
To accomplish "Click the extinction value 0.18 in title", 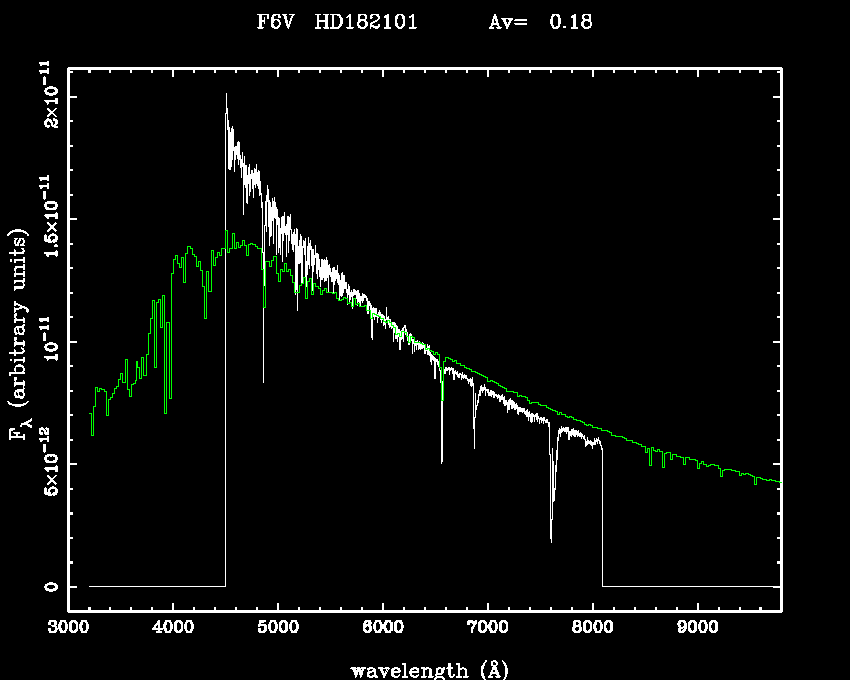I will coord(570,21).
